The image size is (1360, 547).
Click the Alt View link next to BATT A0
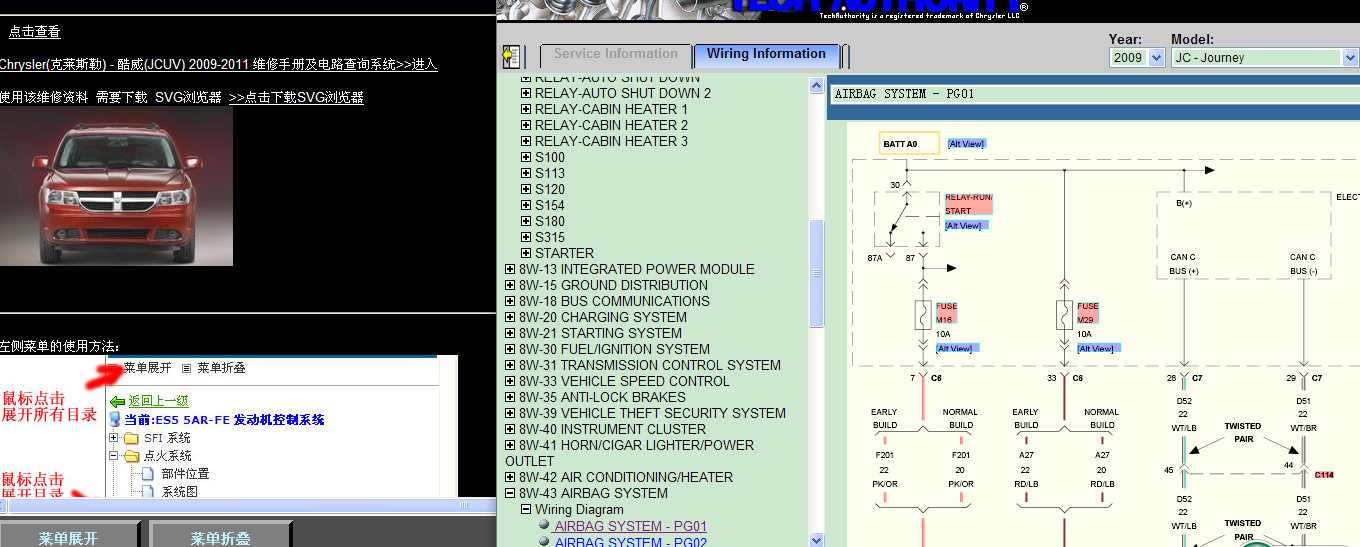(x=966, y=144)
